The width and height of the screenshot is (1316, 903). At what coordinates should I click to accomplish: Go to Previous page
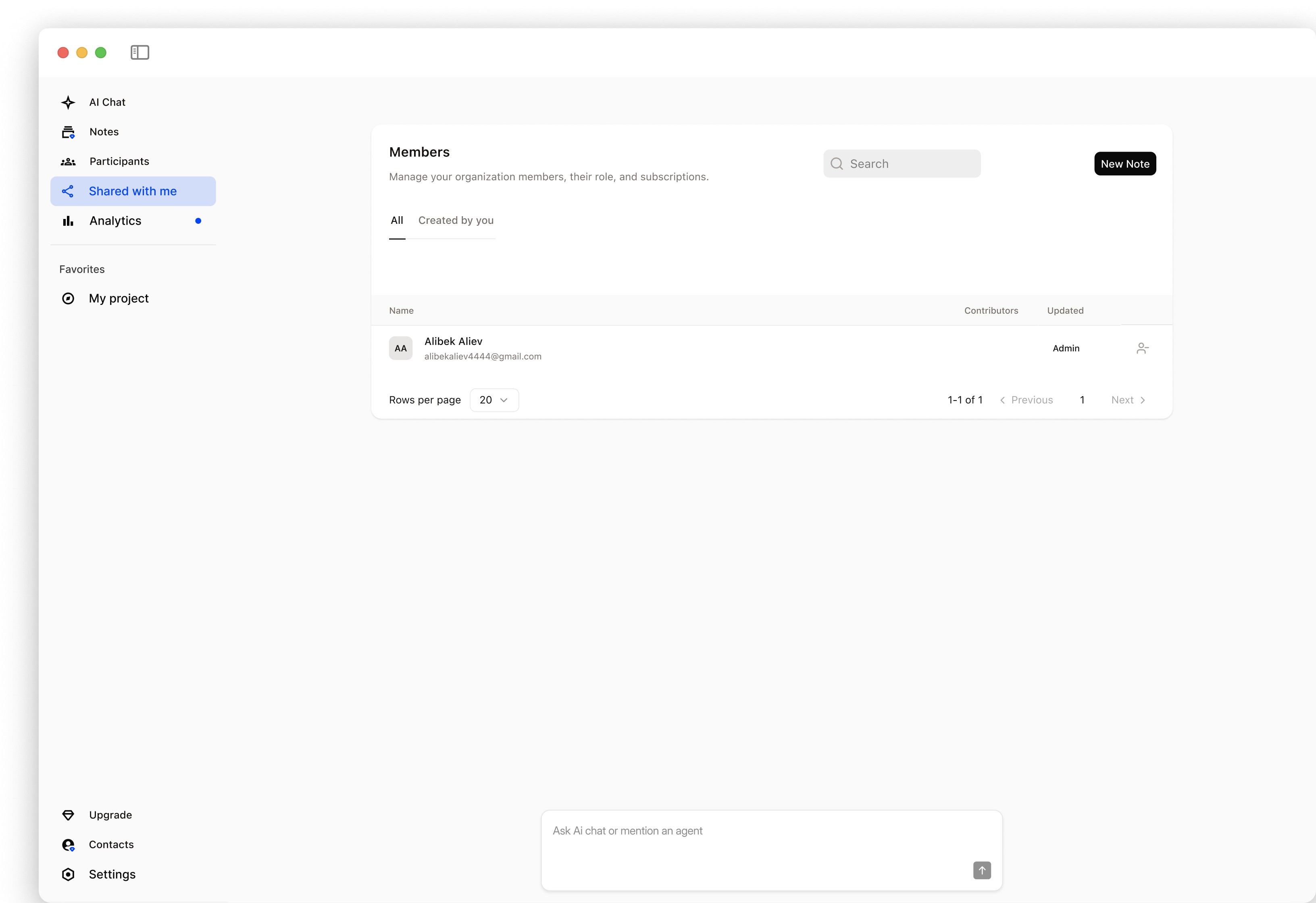tap(1026, 400)
